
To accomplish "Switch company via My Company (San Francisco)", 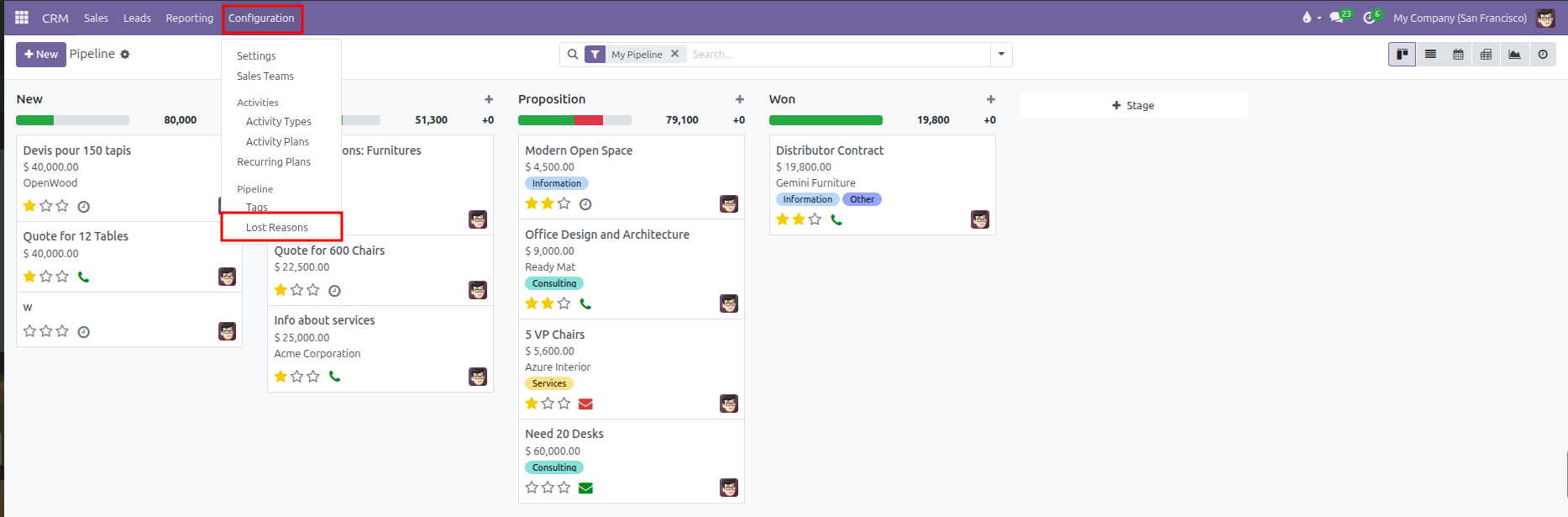I will pos(1460,18).
